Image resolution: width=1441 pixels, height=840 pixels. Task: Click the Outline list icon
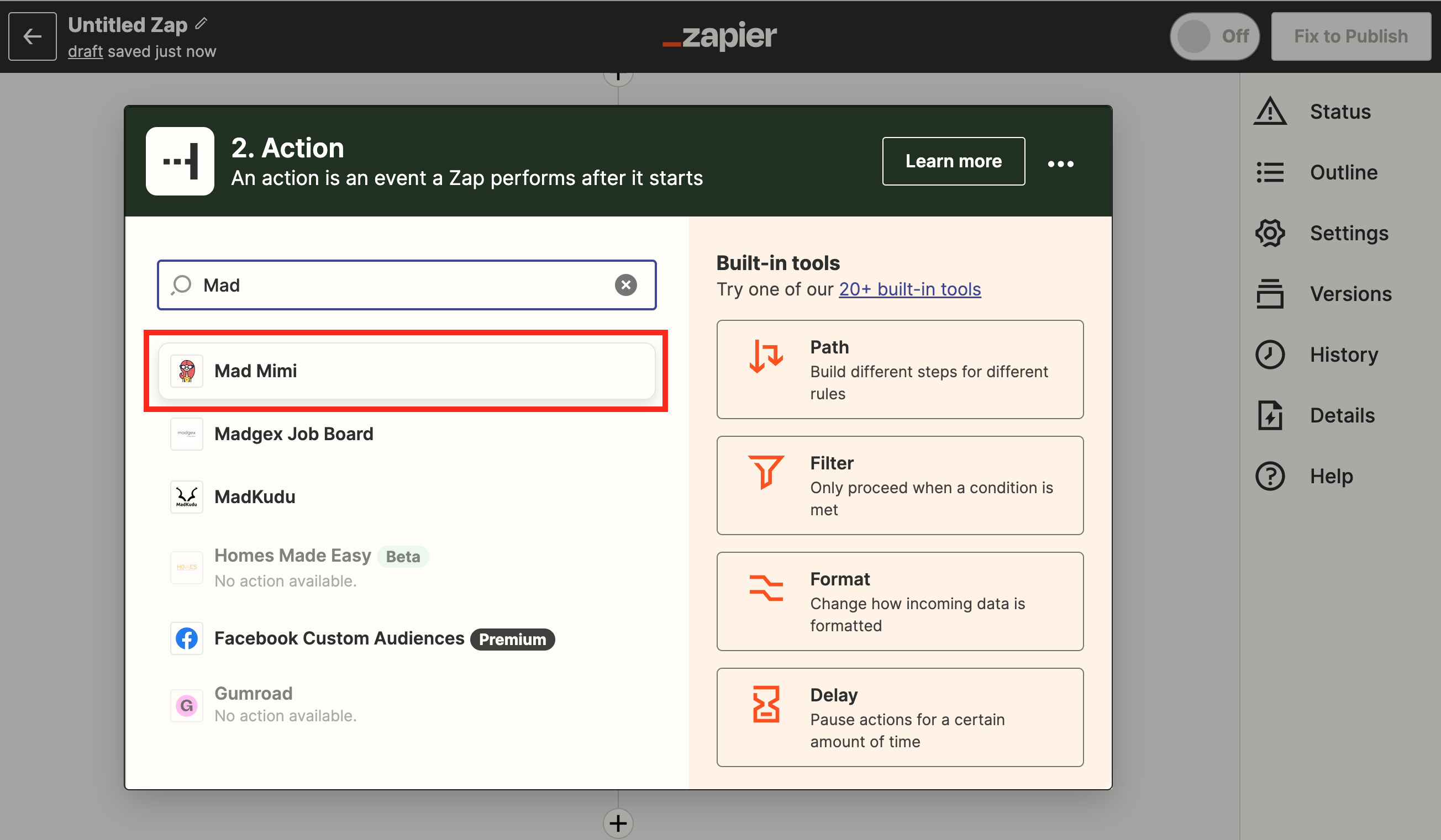click(1270, 172)
